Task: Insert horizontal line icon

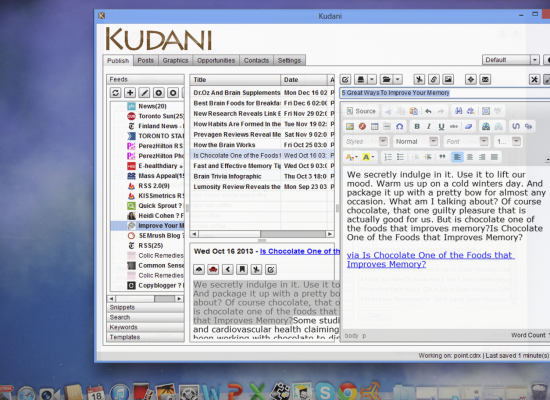Action: [387, 126]
